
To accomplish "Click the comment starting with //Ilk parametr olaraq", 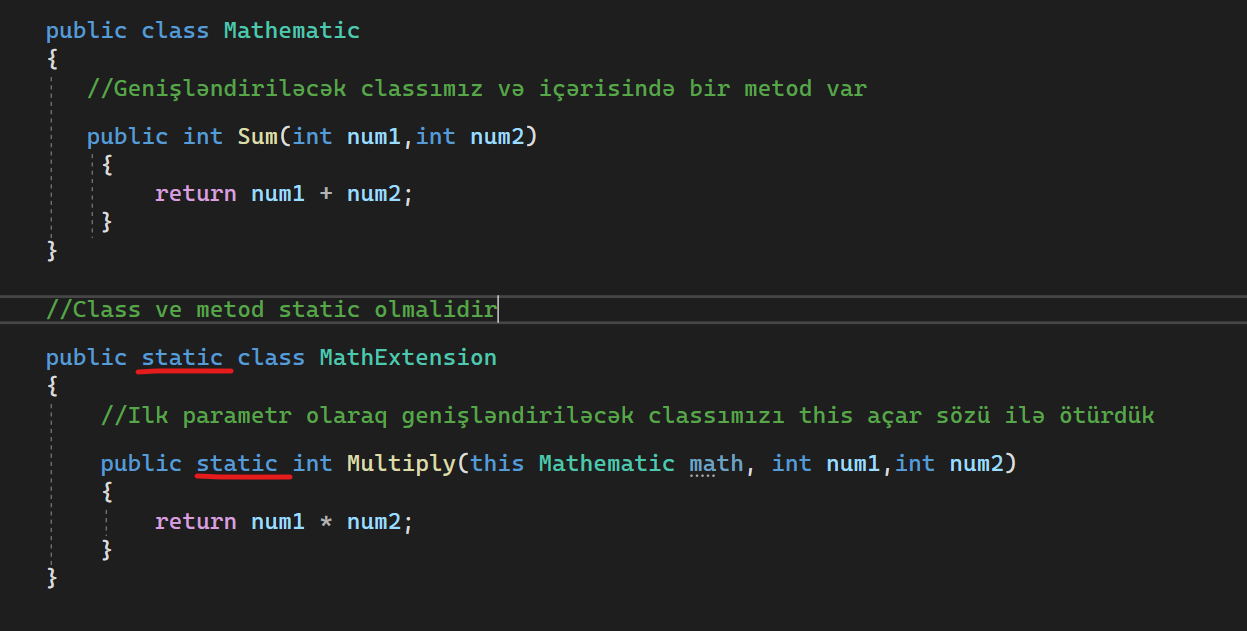I will [628, 414].
